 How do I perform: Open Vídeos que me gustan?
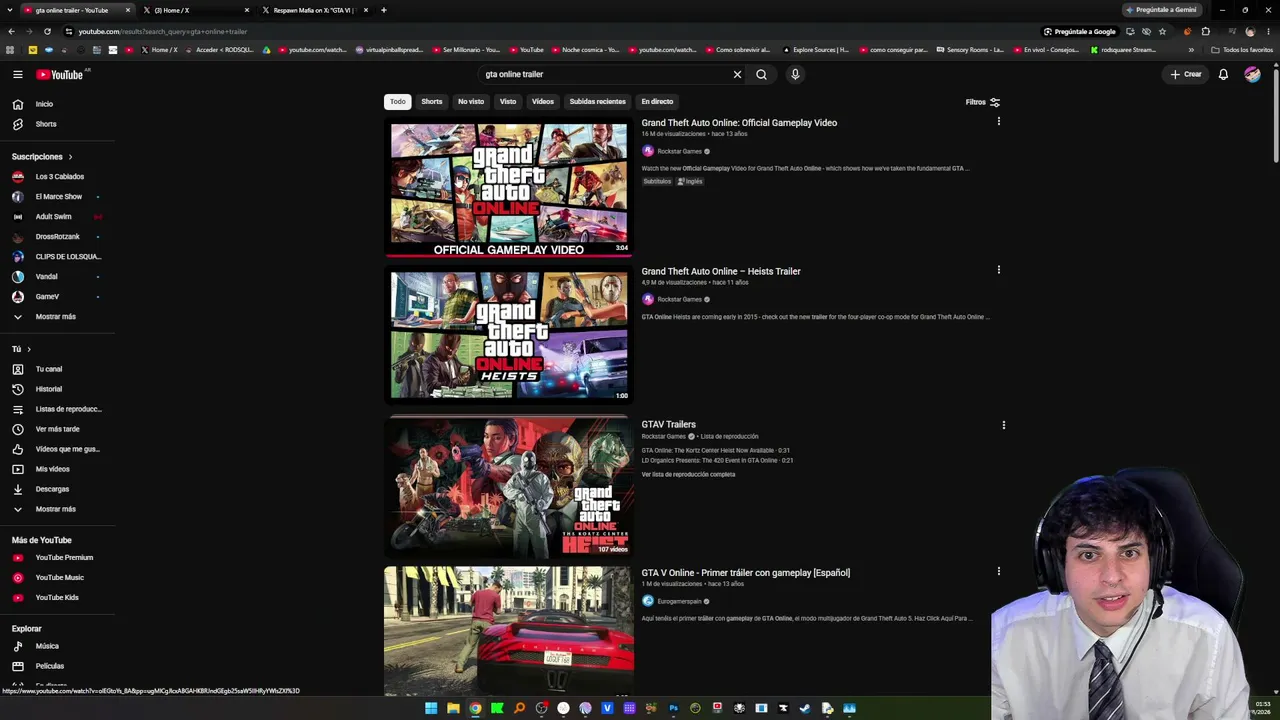click(57, 449)
